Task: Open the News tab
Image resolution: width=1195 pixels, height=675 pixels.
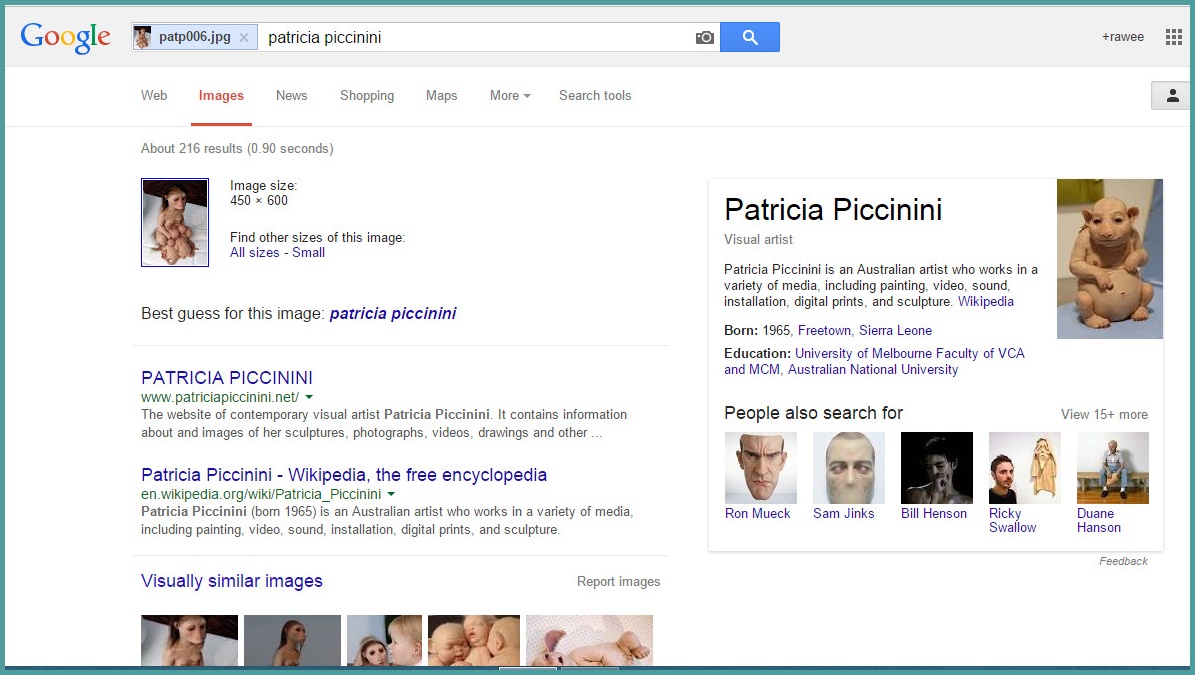Action: click(291, 95)
